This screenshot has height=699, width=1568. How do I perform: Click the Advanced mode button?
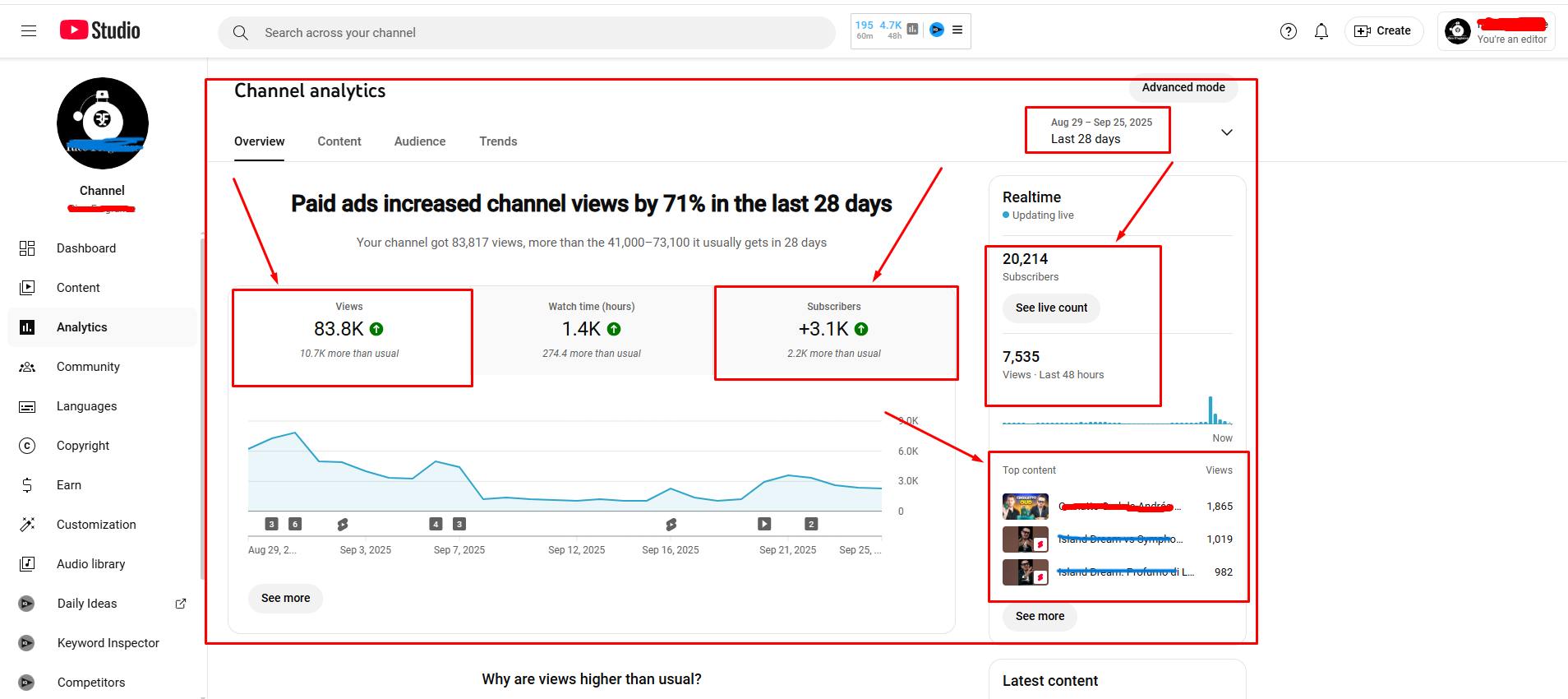coord(1183,88)
